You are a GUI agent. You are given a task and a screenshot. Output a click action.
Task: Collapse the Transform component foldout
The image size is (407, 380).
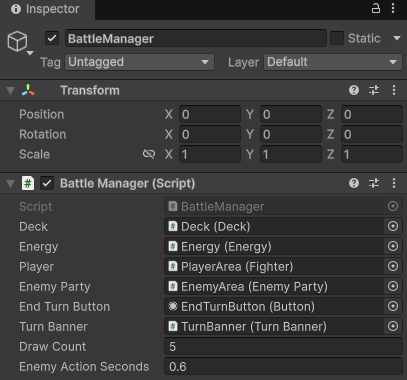pos(11,90)
